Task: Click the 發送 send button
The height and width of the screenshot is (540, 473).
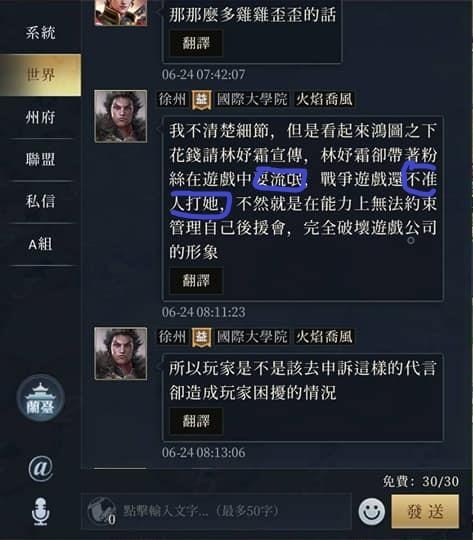Action: click(425, 511)
